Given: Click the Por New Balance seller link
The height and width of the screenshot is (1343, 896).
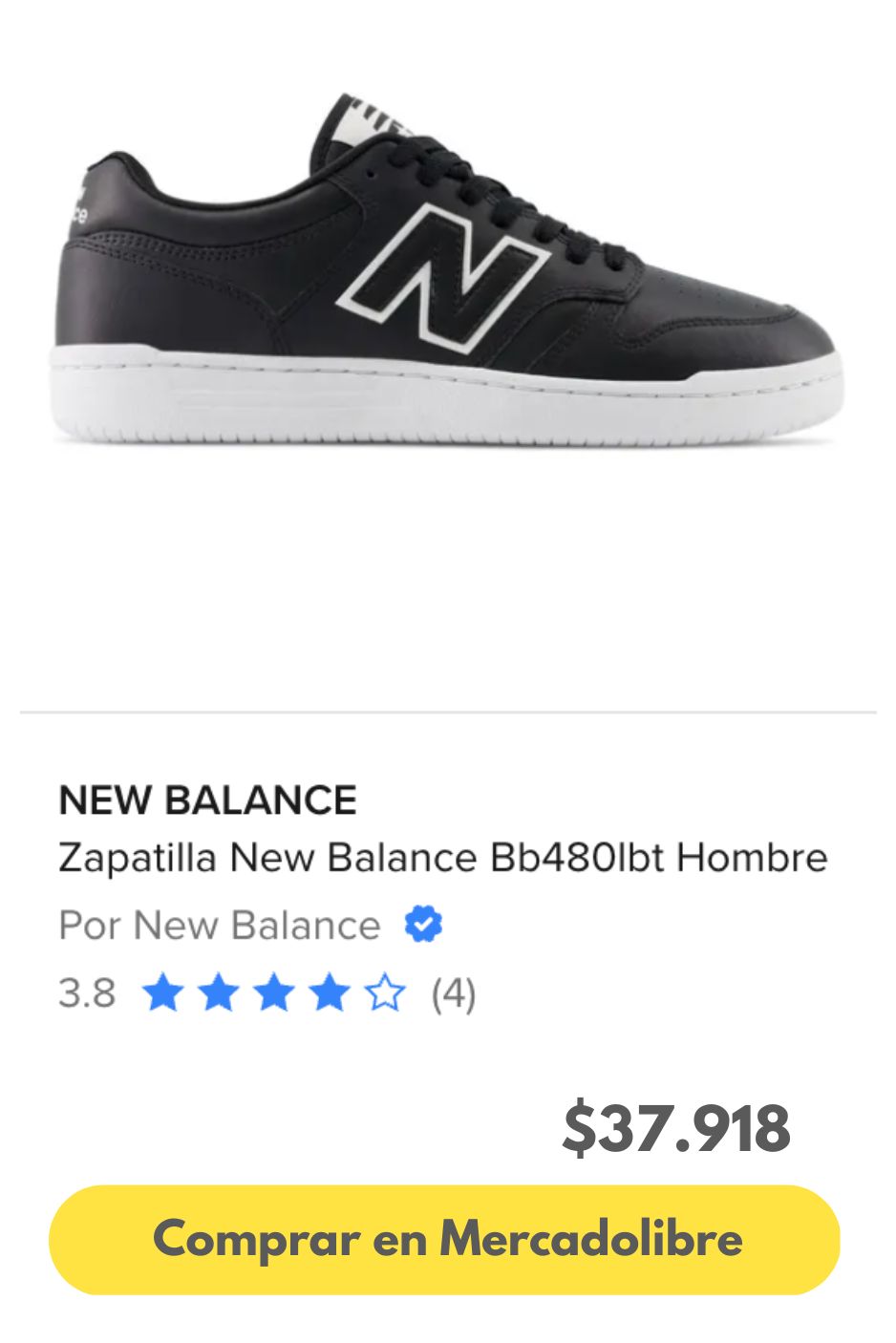Looking at the screenshot, I should coord(220,925).
